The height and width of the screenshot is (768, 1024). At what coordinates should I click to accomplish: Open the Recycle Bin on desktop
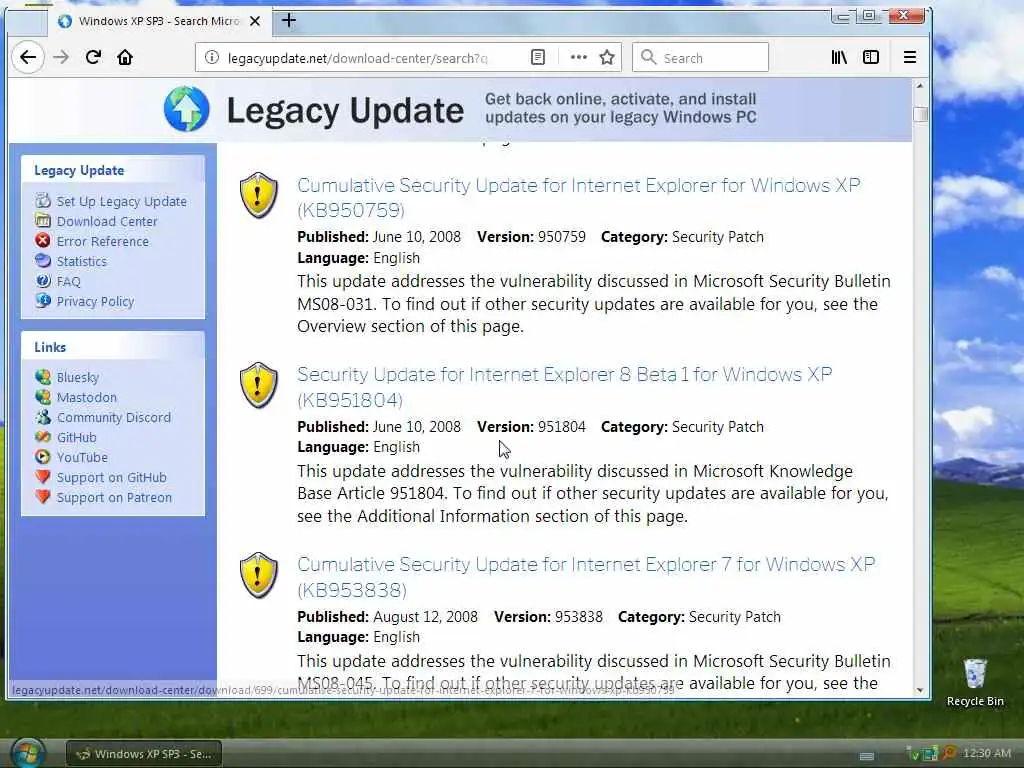point(975,682)
